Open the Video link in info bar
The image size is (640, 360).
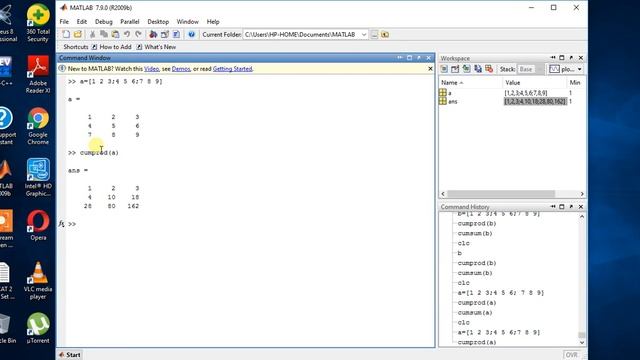tap(151, 69)
